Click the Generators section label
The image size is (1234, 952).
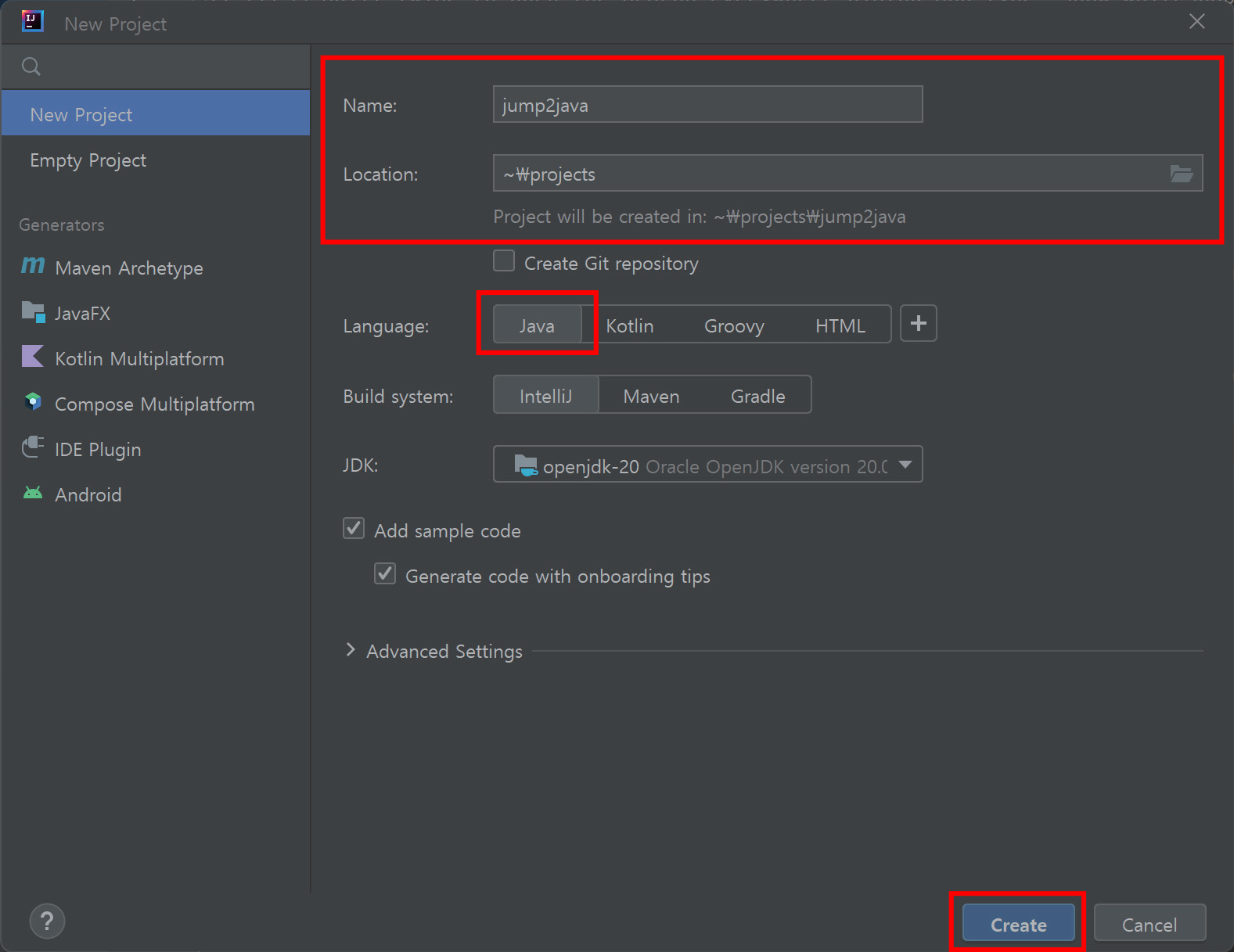[x=62, y=225]
